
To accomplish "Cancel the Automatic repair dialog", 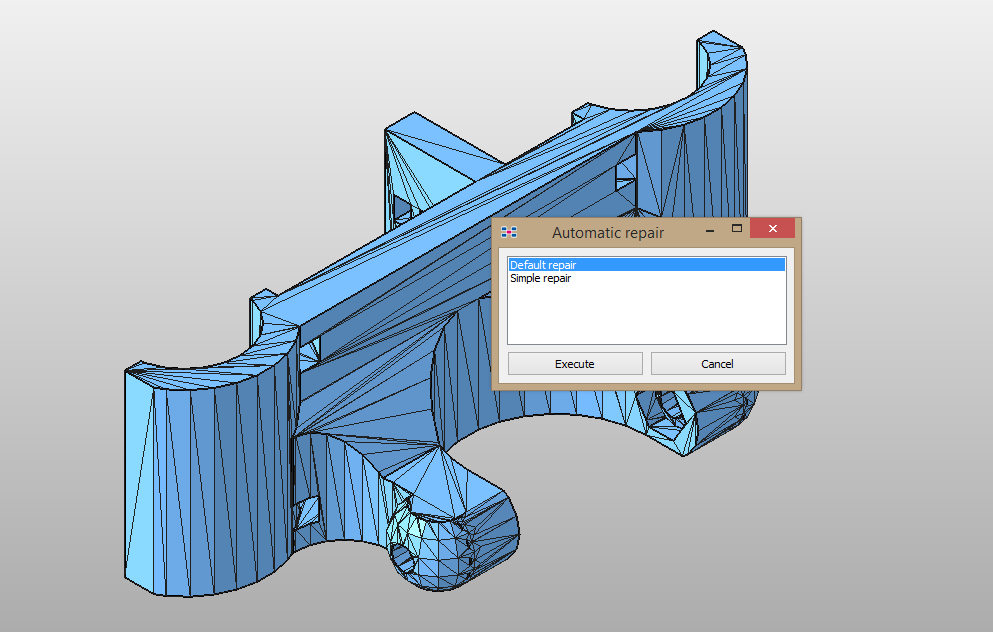I will click(x=718, y=363).
